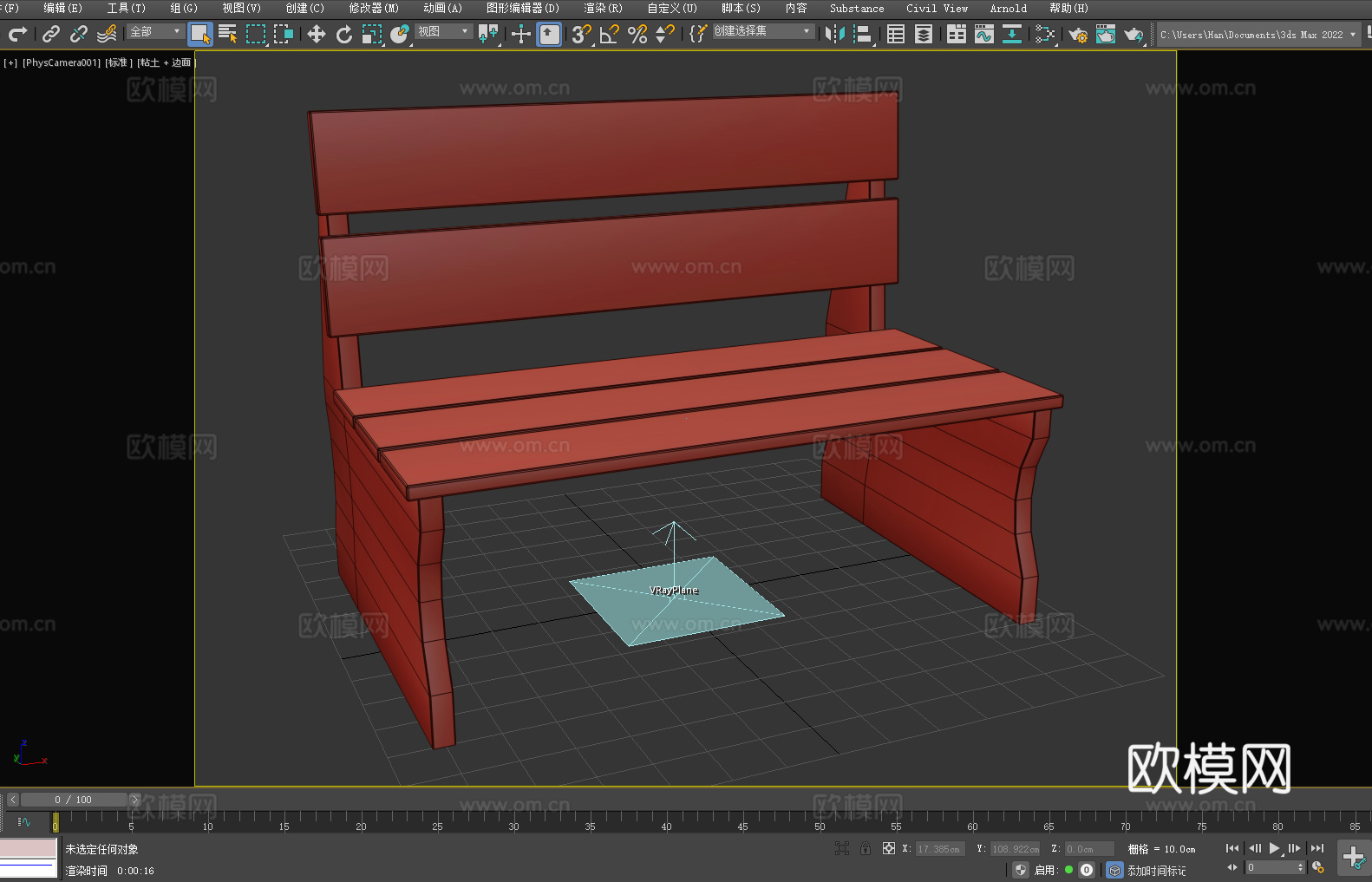
Task: Open the Arnold menu
Action: 1008,8
